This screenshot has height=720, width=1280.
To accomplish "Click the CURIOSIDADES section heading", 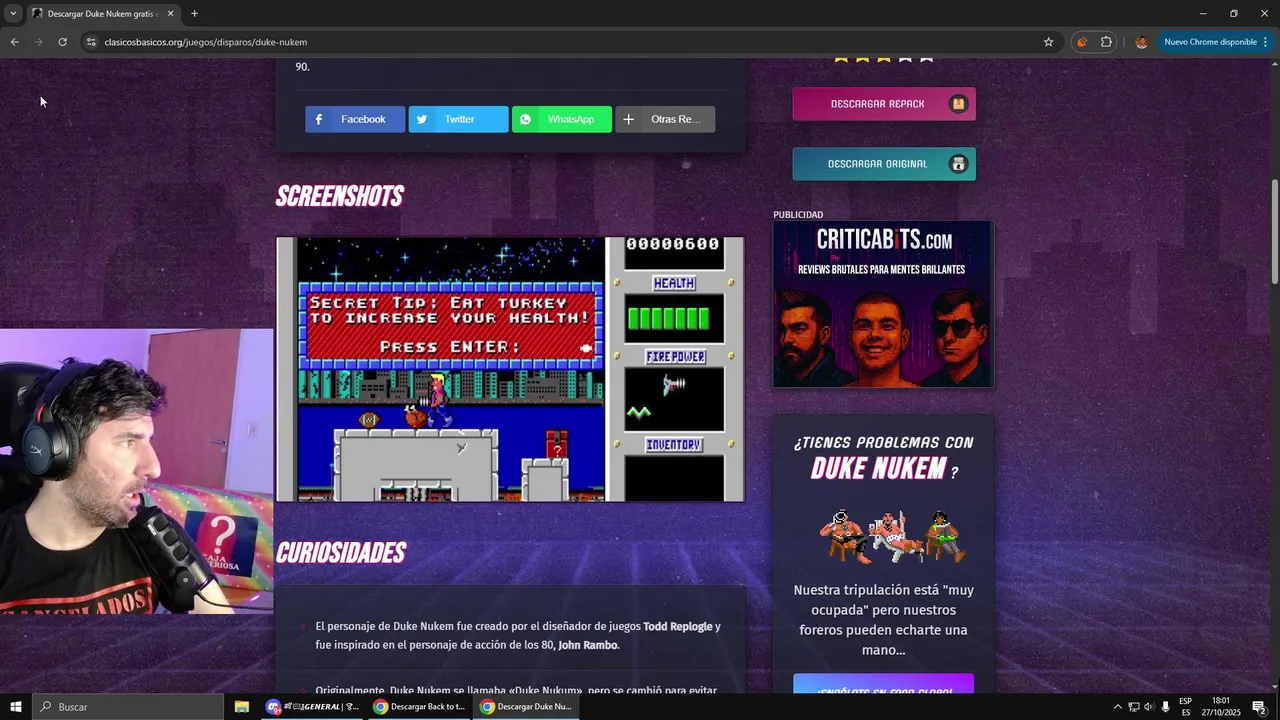I will pos(341,553).
